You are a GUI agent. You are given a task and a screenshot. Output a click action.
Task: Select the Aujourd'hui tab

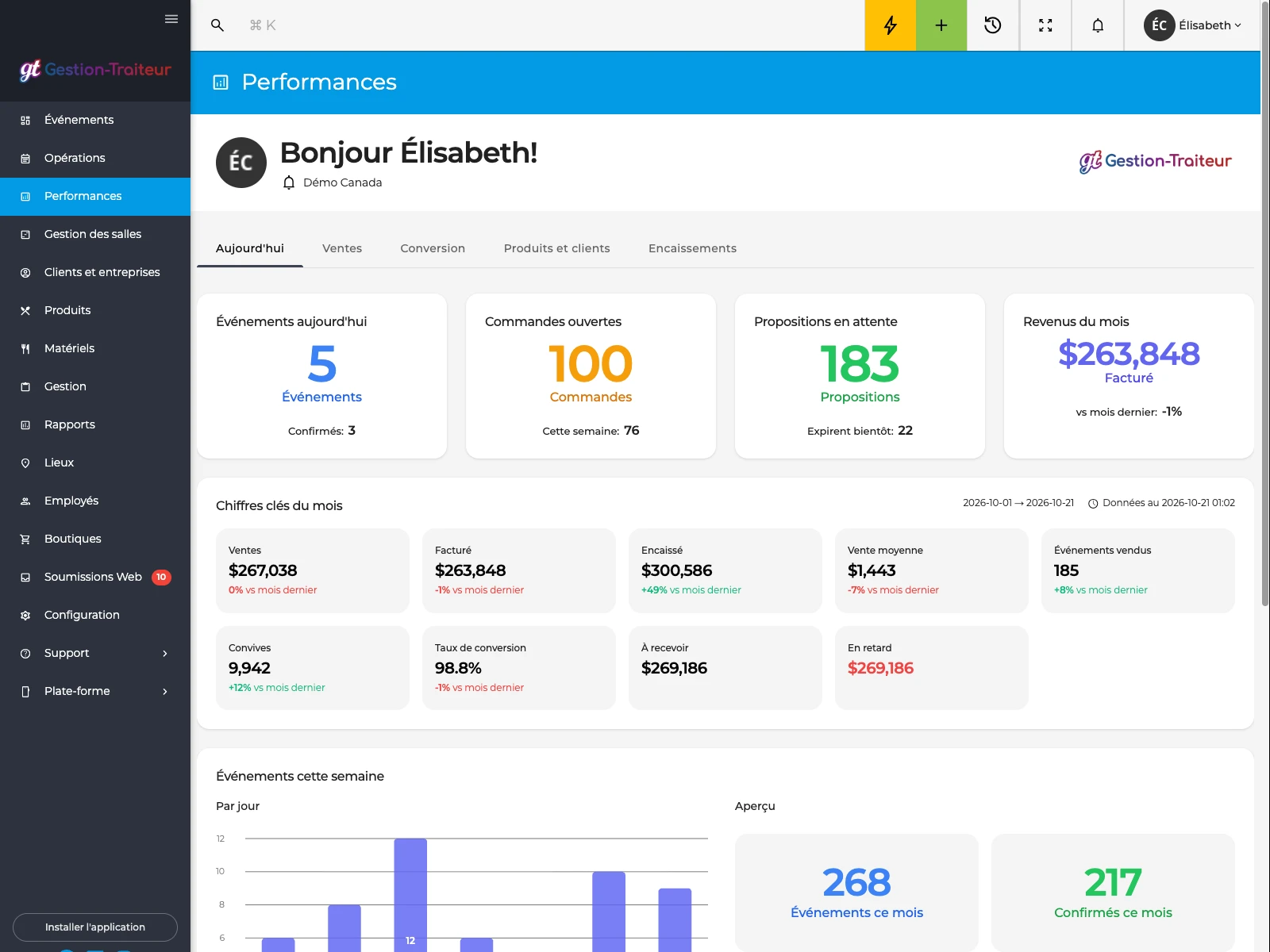tap(250, 248)
